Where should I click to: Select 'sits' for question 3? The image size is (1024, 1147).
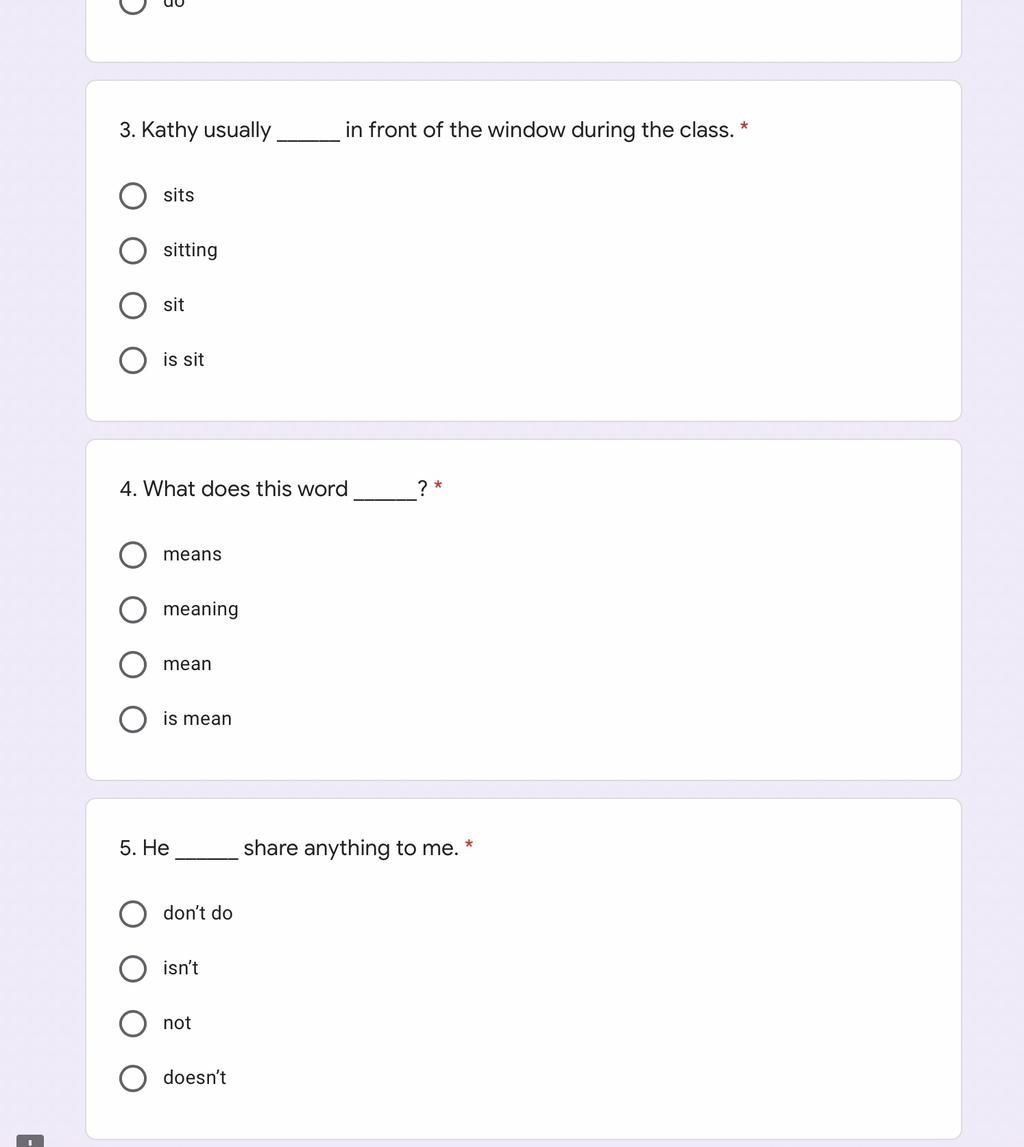coord(132,195)
